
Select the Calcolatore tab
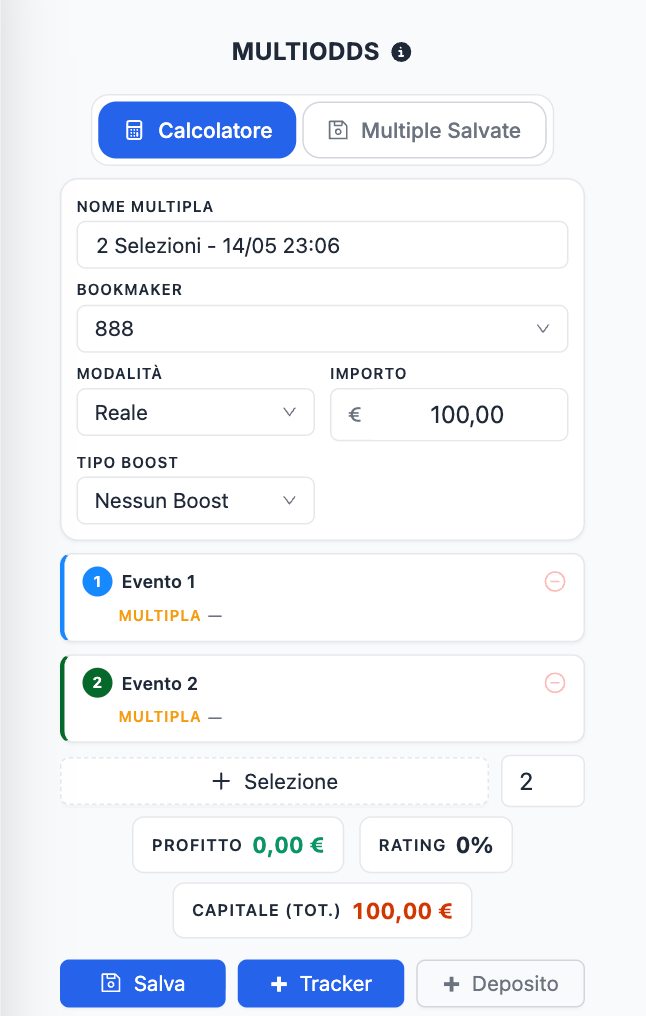(197, 130)
